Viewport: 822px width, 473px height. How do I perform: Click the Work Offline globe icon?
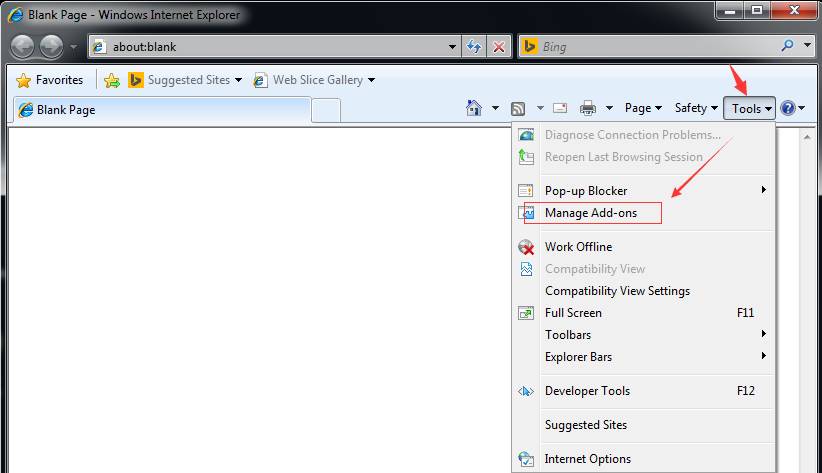pos(526,247)
